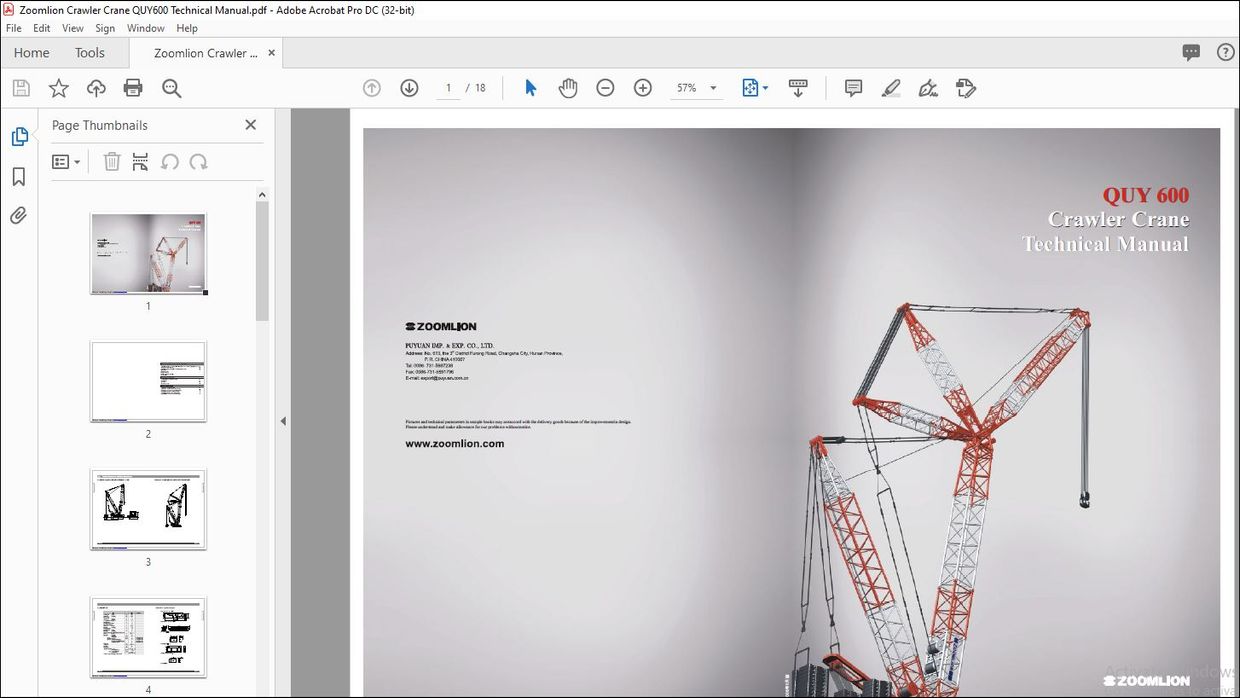Screen dimensions: 1240x698
Task: Open the Attachments panel
Action: (20, 215)
